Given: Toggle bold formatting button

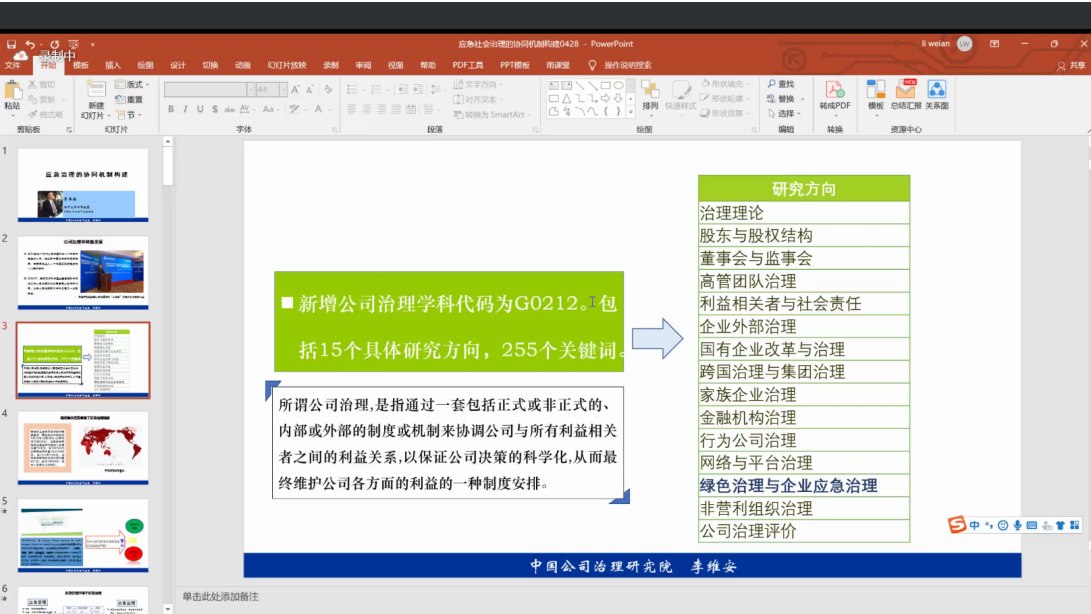Looking at the screenshot, I should pos(171,109).
